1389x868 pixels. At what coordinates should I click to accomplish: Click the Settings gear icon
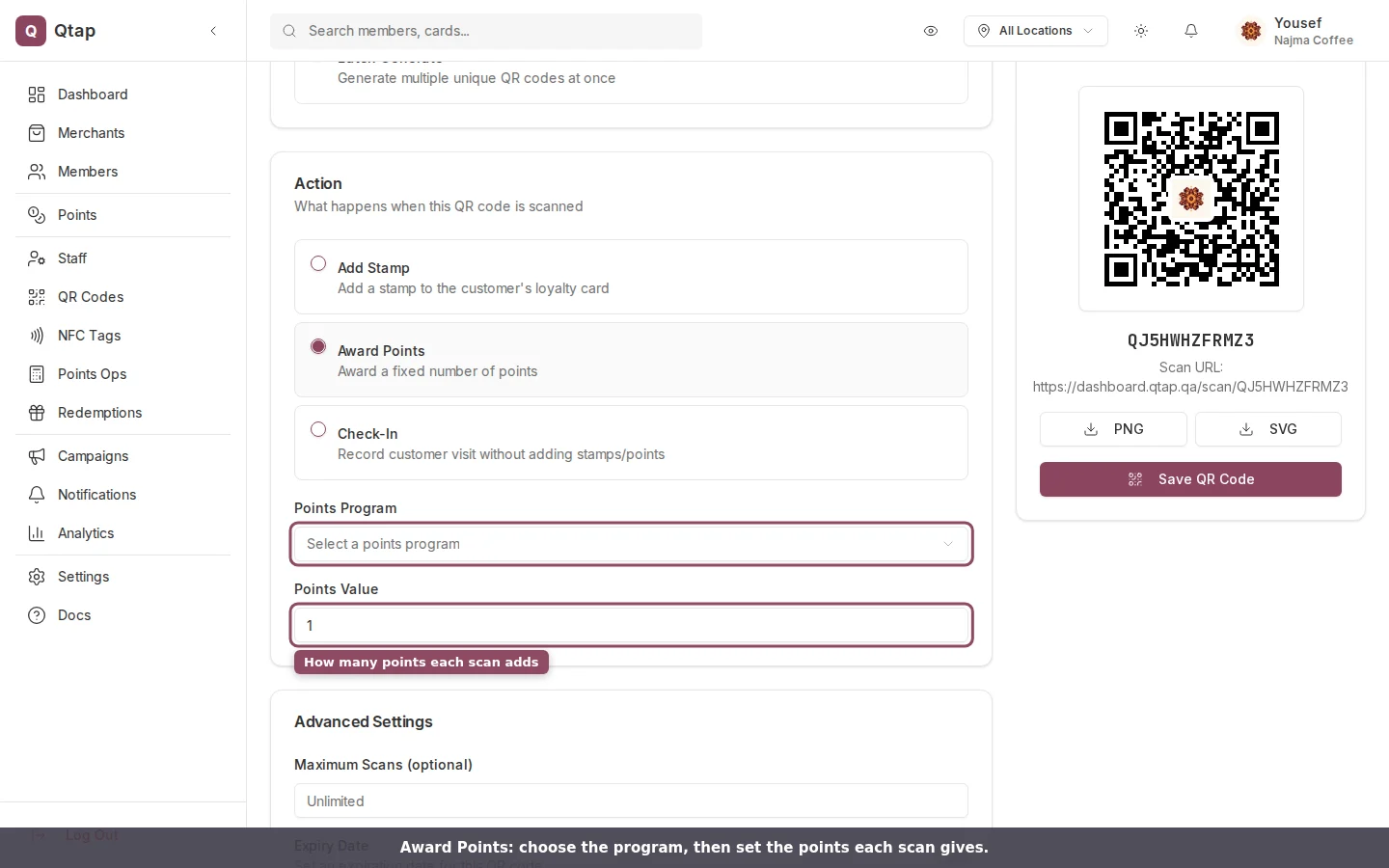[37, 577]
